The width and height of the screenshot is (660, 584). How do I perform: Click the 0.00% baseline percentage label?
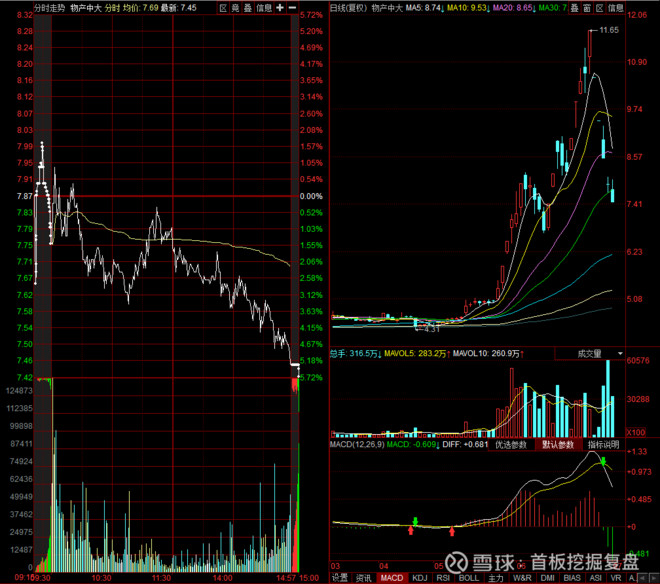311,196
